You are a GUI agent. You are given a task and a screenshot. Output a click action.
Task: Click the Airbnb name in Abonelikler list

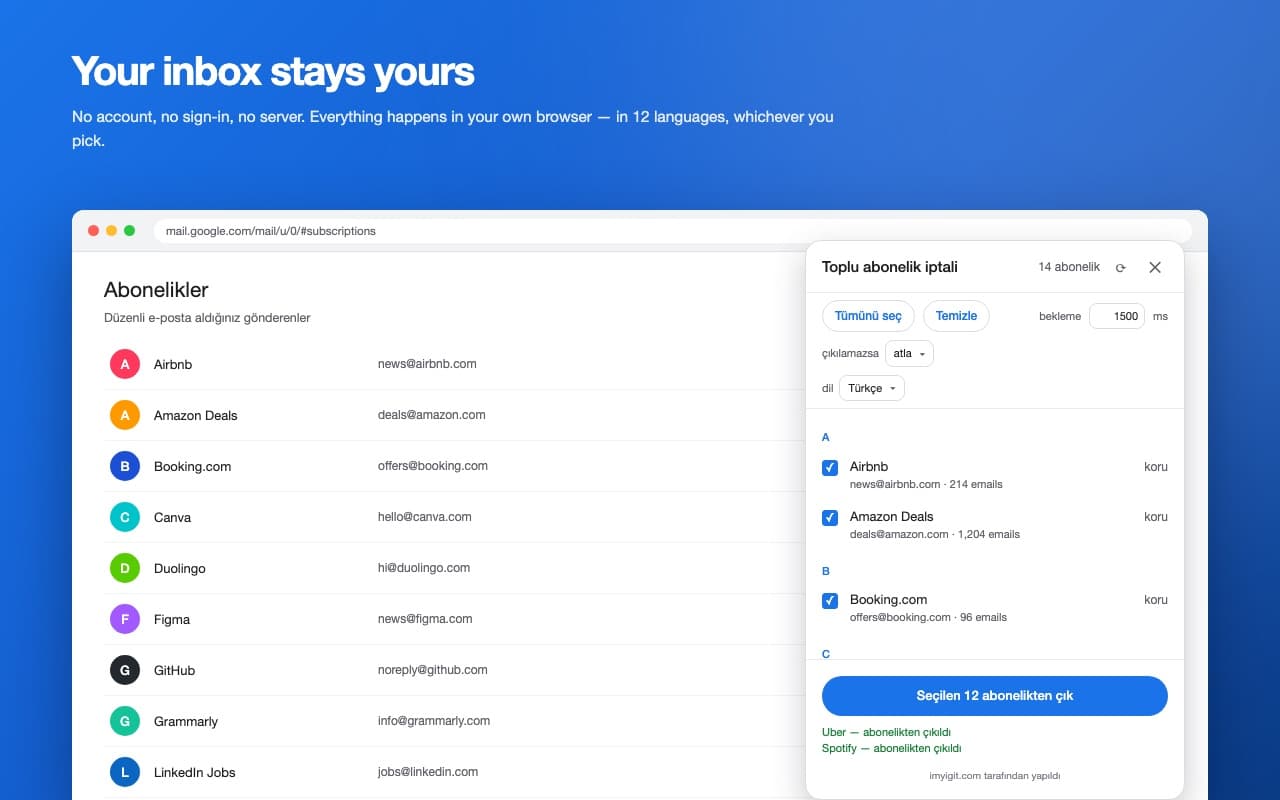[x=173, y=365]
